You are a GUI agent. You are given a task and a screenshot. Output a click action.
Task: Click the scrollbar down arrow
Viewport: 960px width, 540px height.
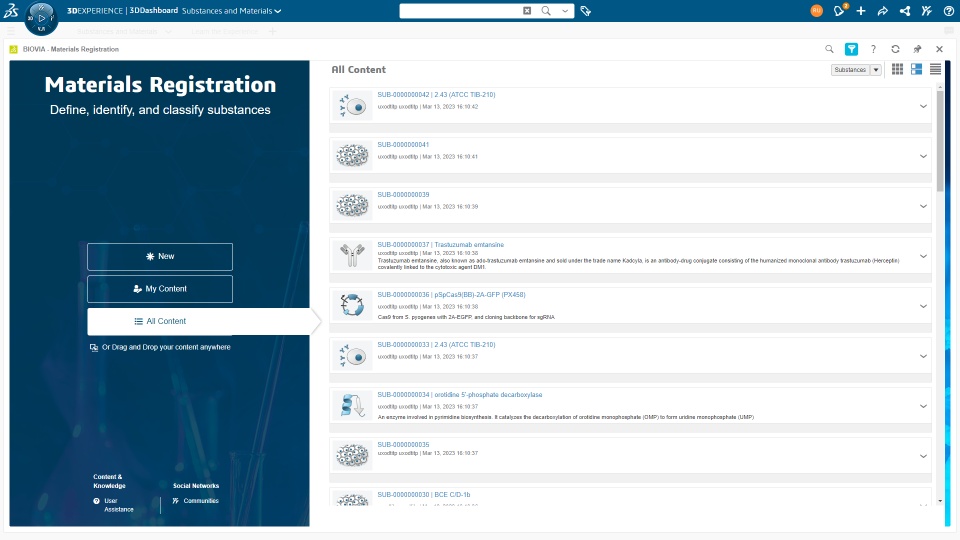(x=940, y=501)
